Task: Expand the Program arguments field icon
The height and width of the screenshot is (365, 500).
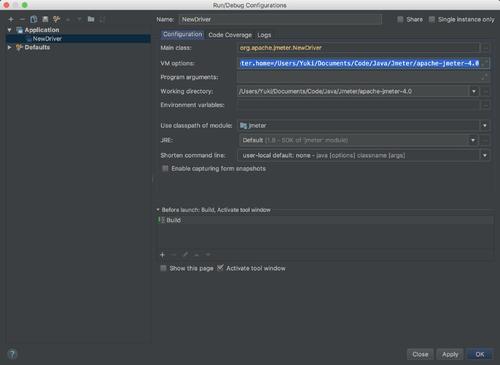Action: (484, 77)
